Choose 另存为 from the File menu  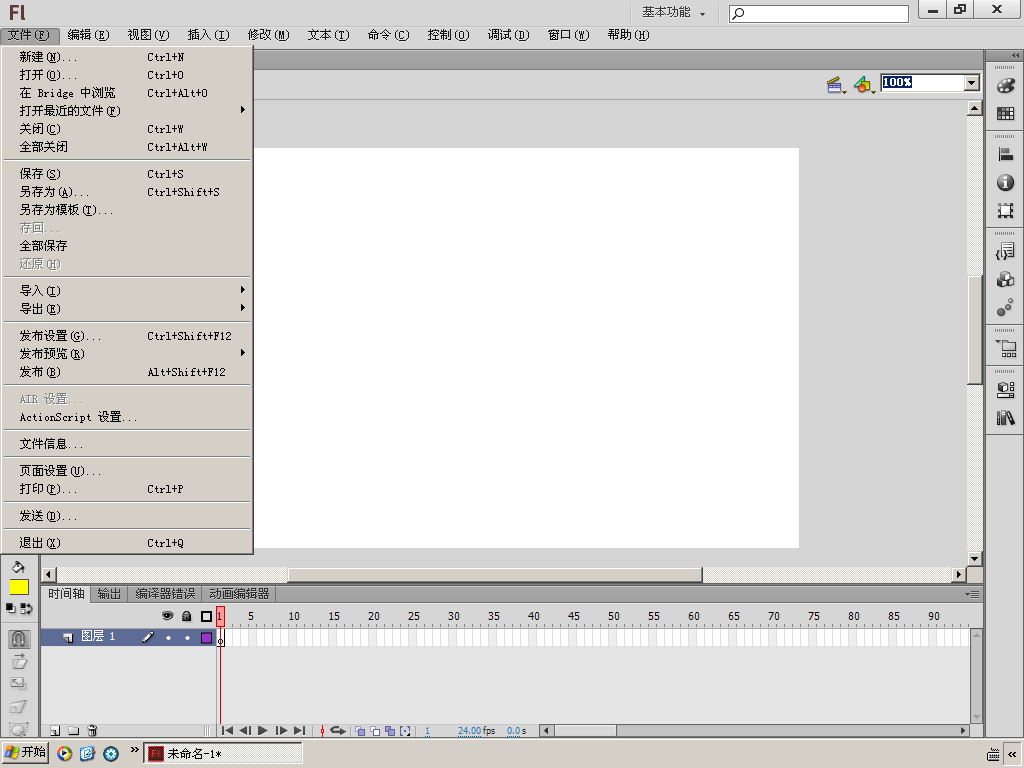(x=127, y=192)
